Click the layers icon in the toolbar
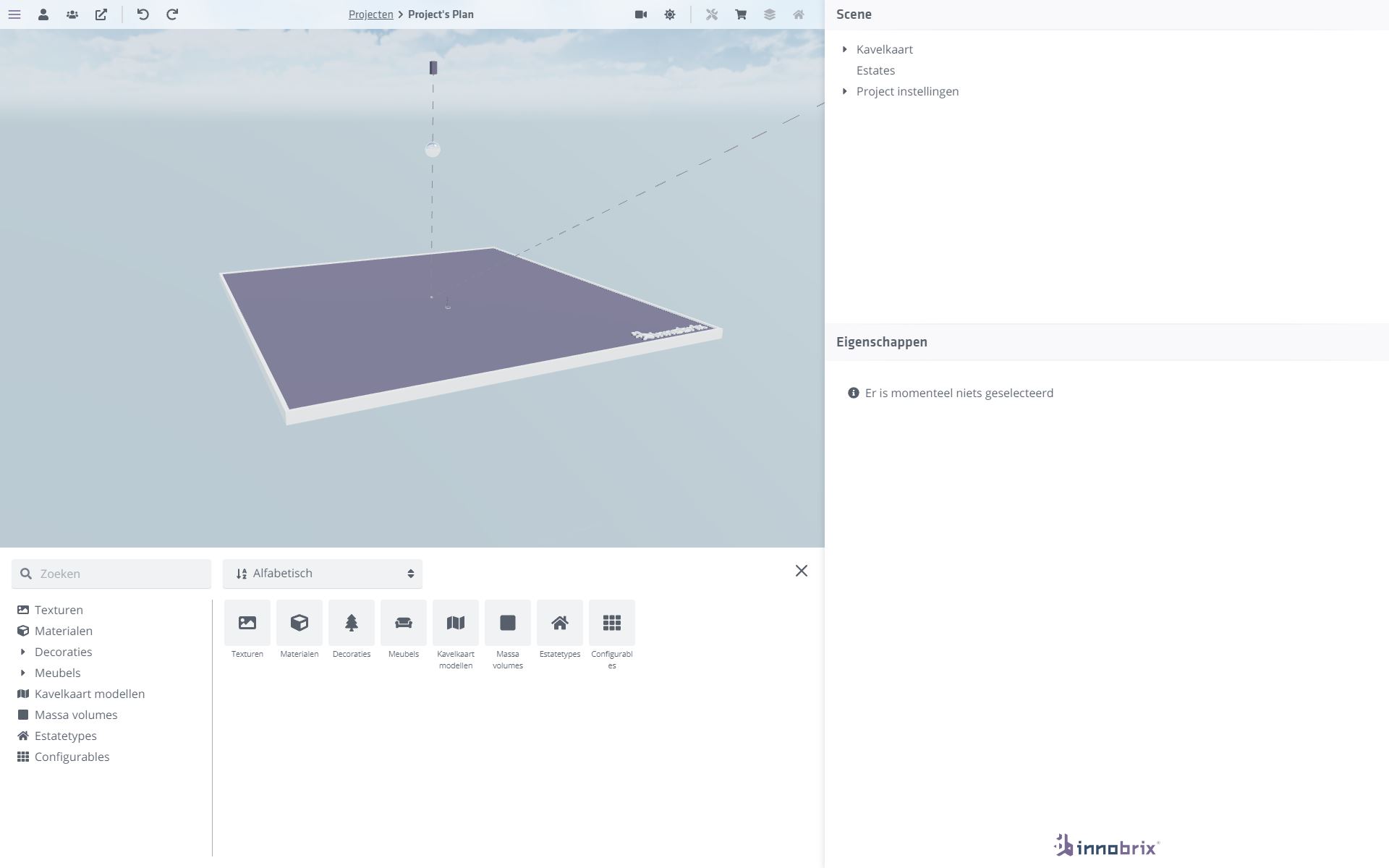The width and height of the screenshot is (1389, 868). pos(769,14)
